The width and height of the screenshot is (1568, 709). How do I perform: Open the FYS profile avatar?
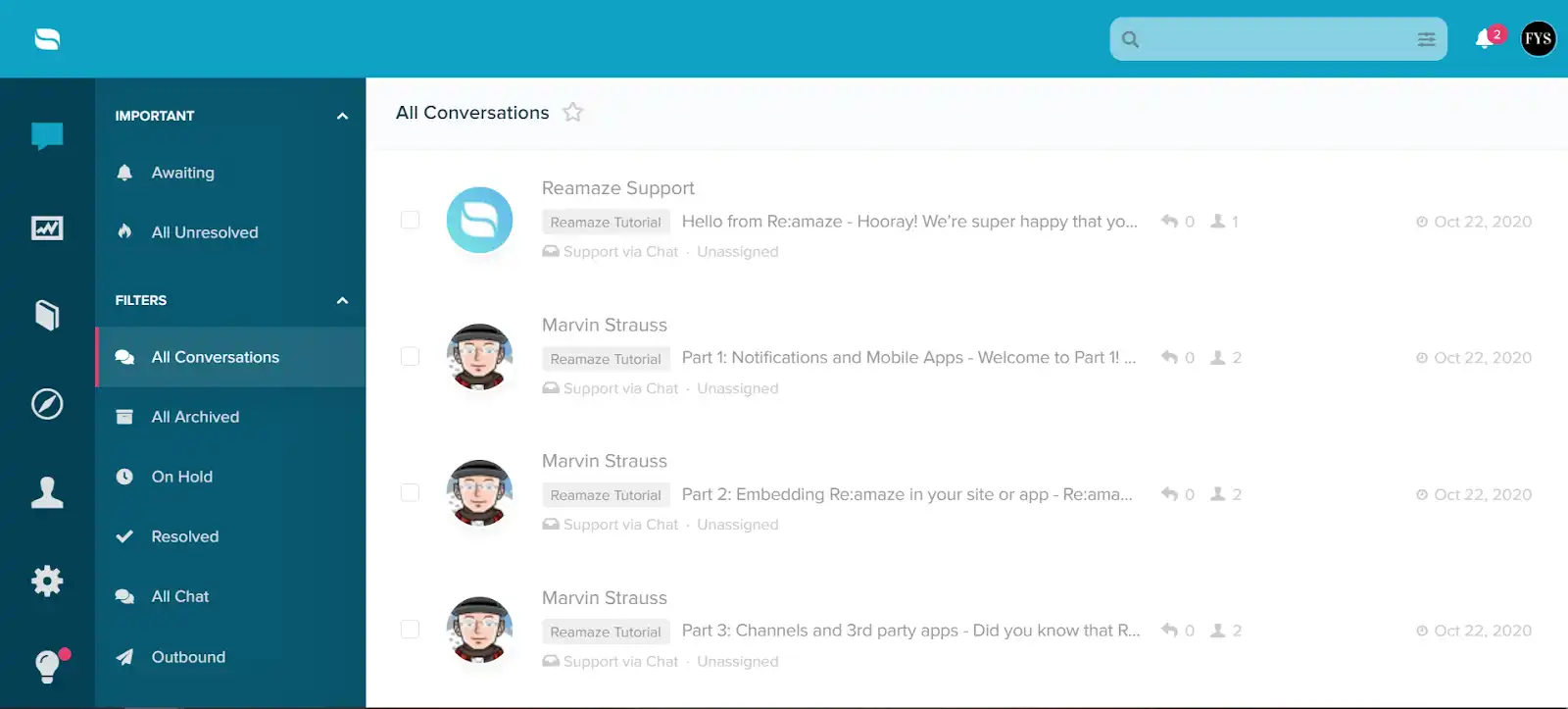[1538, 39]
